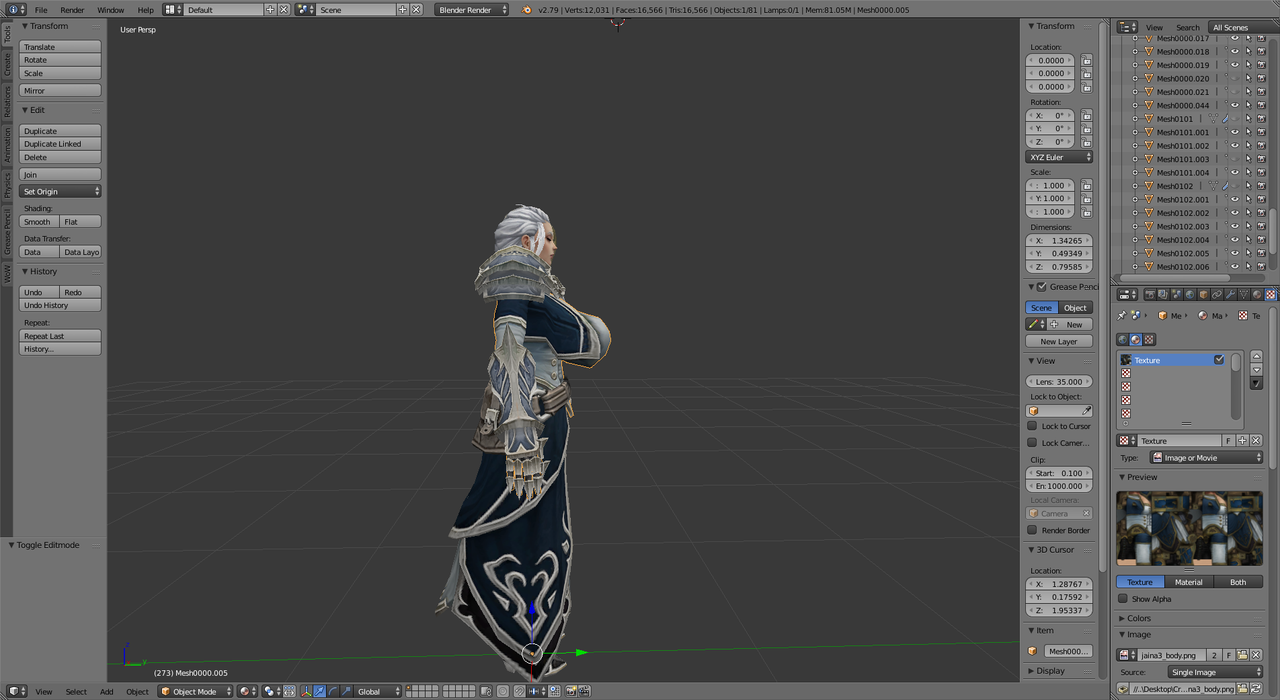Move texture slot down arrow
The width and height of the screenshot is (1280, 700).
1257,370
